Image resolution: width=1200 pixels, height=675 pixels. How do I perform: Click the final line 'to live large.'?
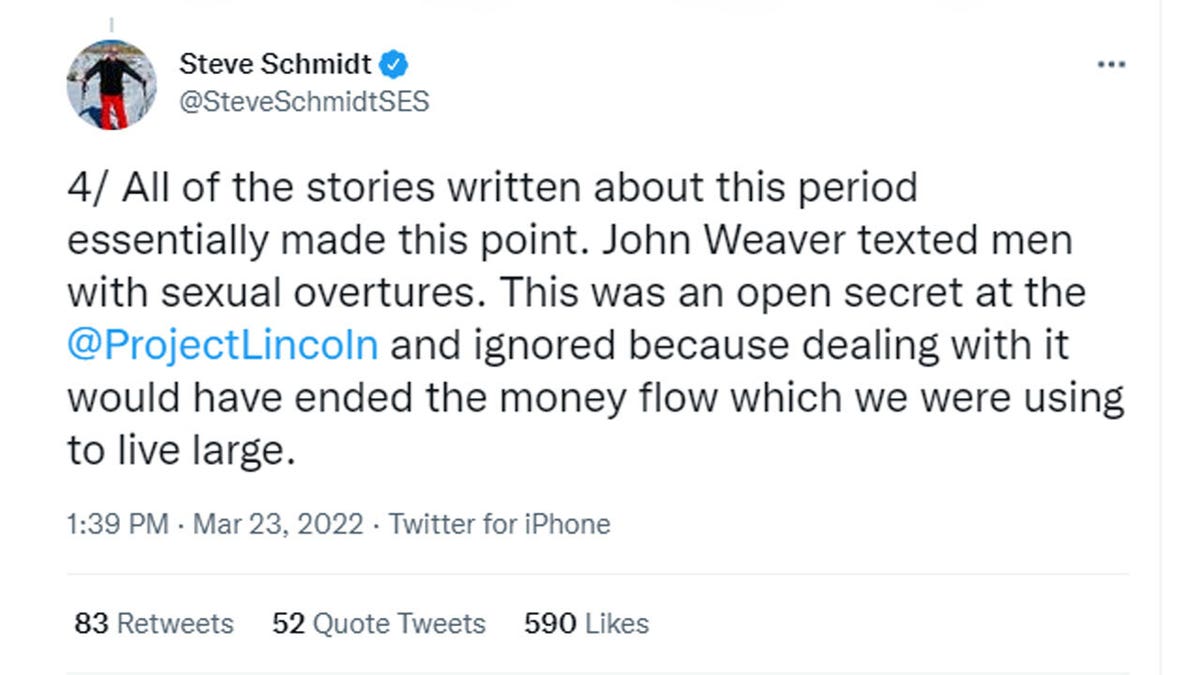(x=182, y=452)
